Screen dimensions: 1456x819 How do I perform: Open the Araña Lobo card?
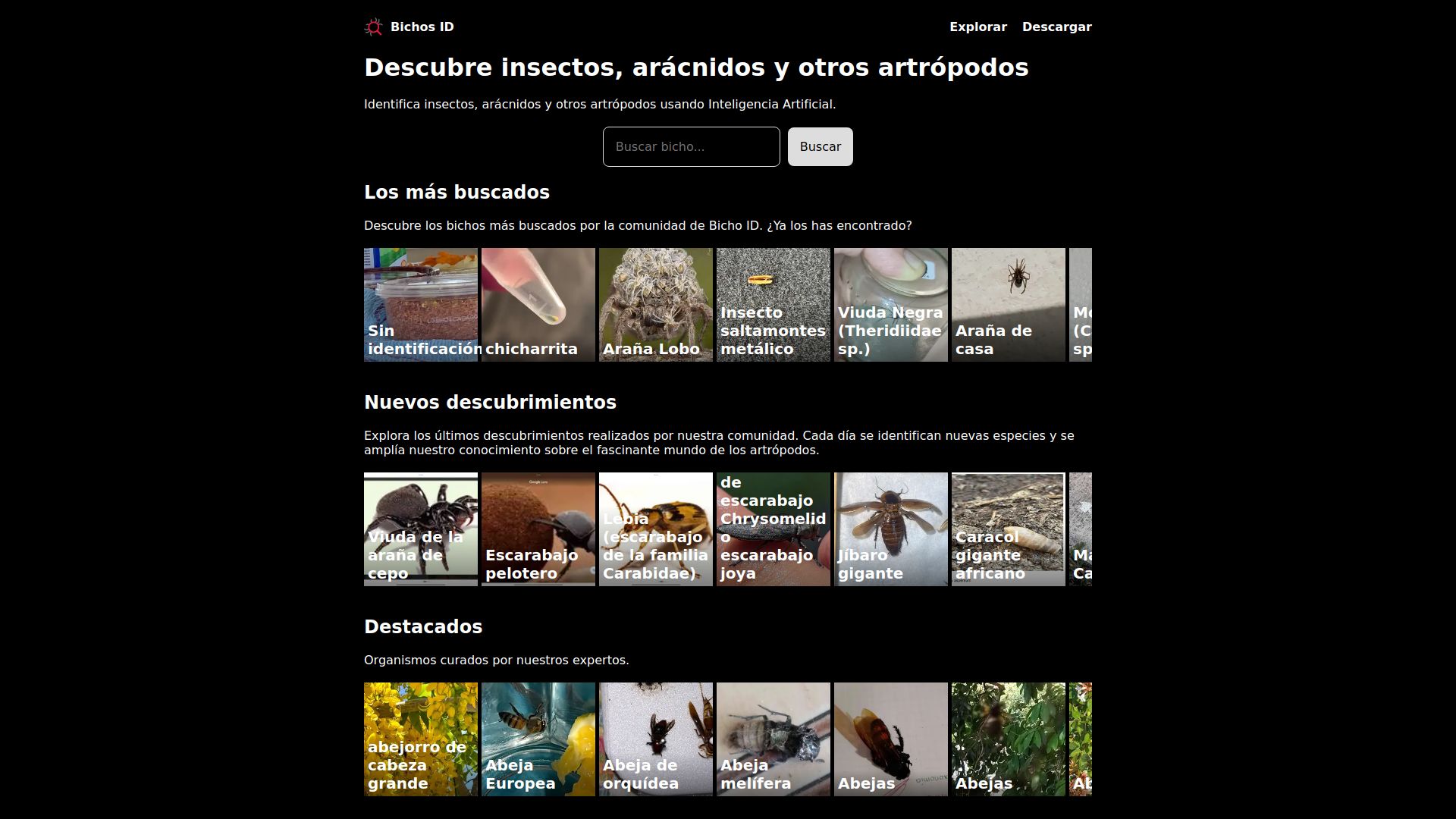click(656, 305)
